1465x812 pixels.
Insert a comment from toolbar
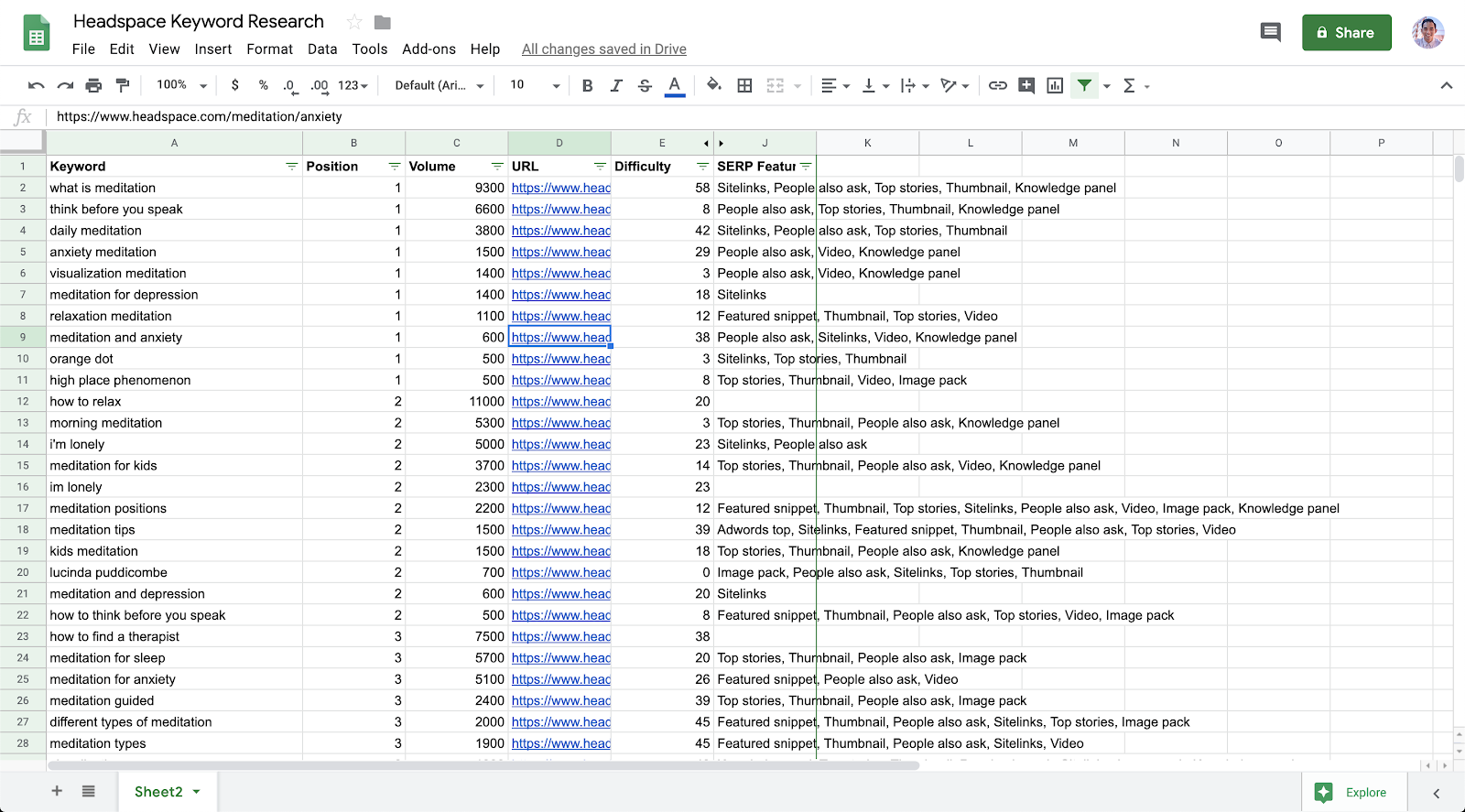click(1026, 85)
